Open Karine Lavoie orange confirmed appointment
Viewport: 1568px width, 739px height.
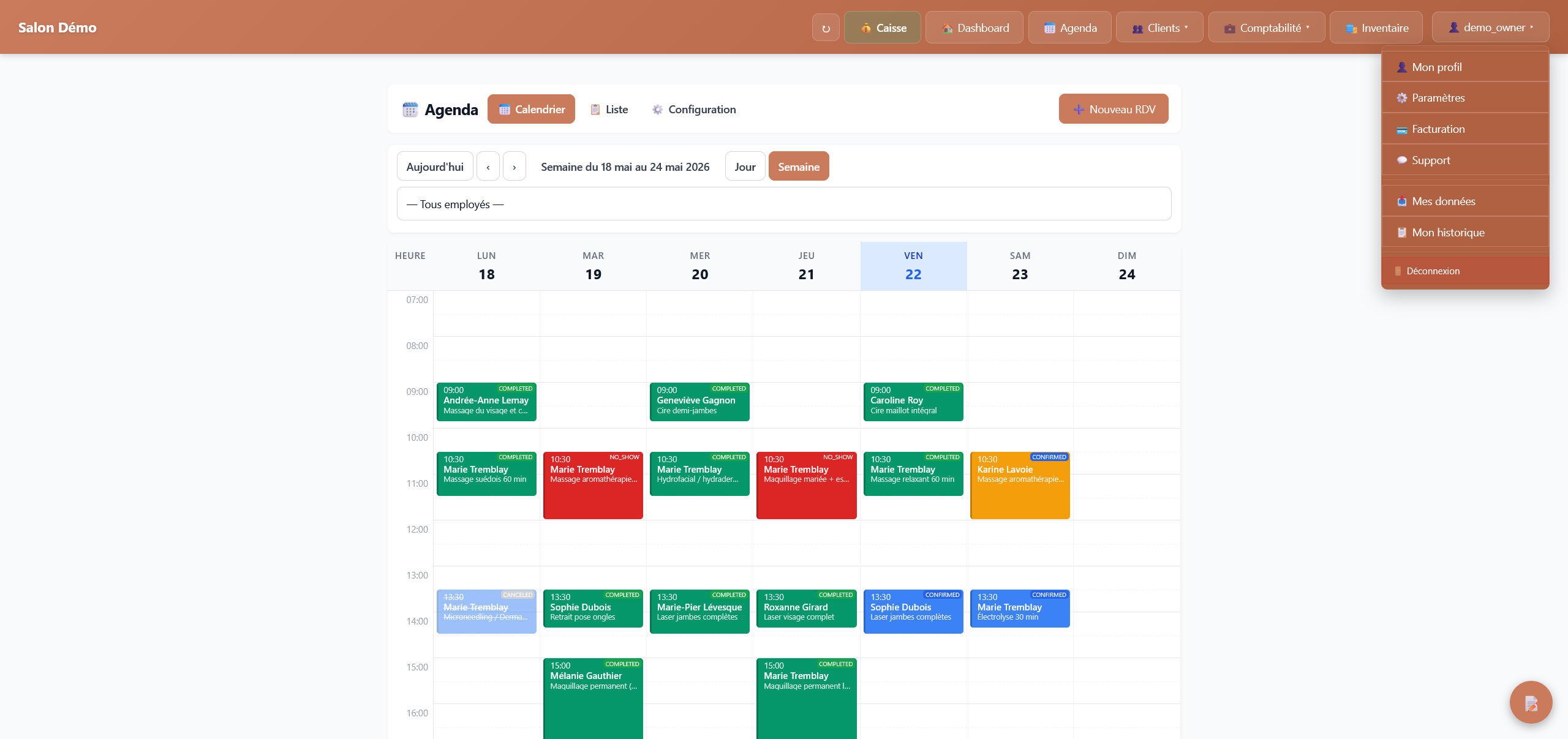point(1020,485)
